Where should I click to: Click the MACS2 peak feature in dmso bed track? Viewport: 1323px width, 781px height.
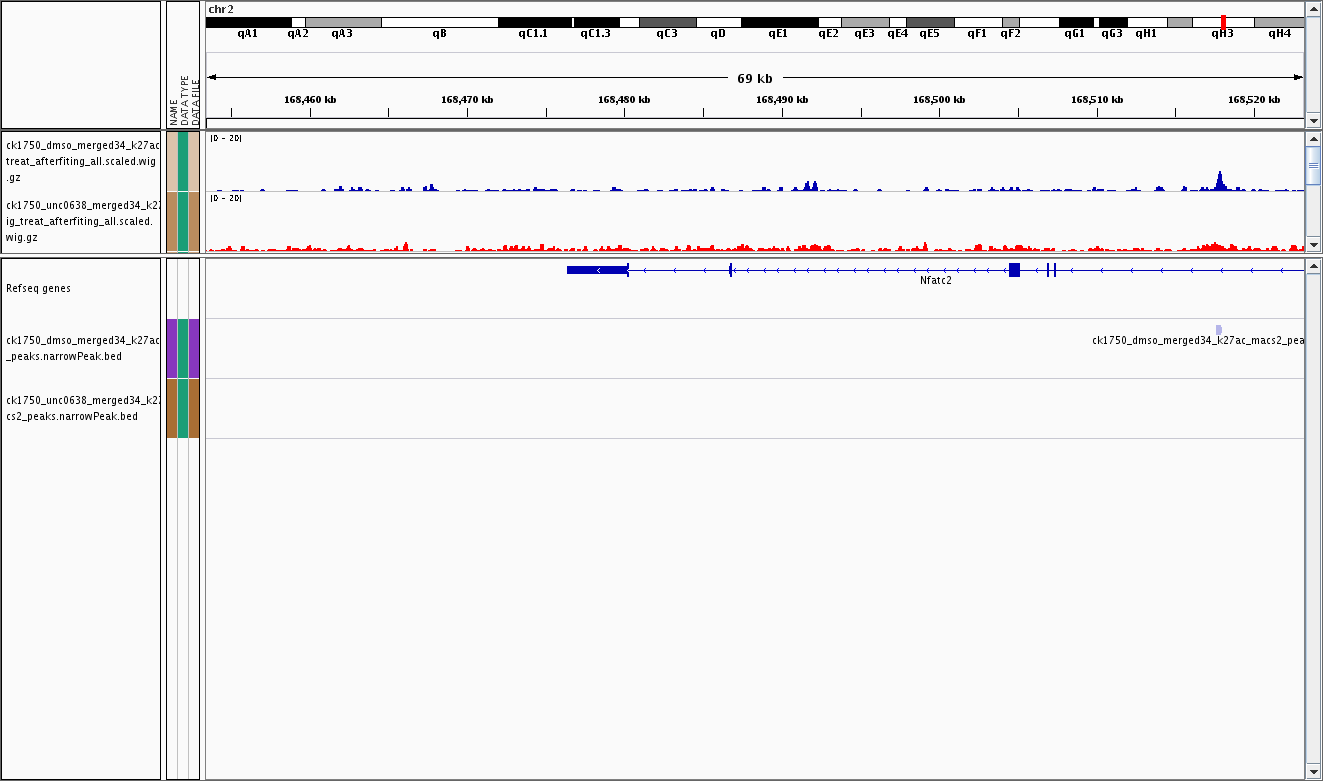coord(1218,330)
